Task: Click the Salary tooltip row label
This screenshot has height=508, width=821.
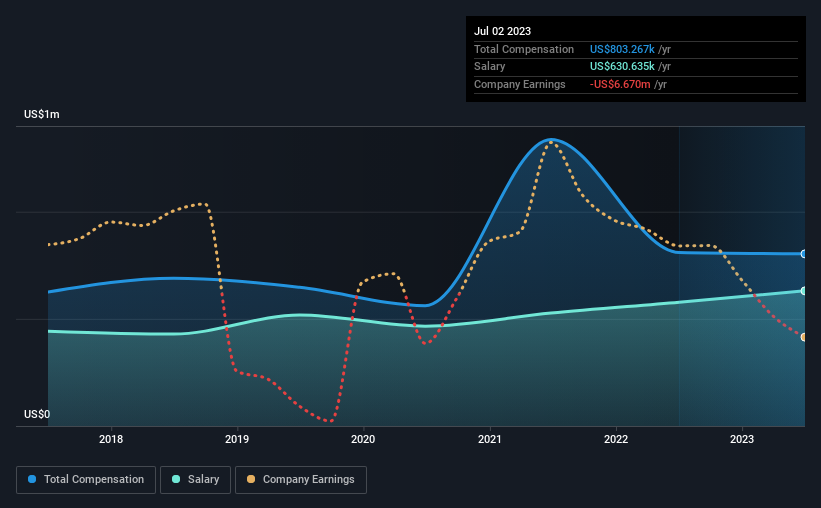Action: click(x=490, y=67)
